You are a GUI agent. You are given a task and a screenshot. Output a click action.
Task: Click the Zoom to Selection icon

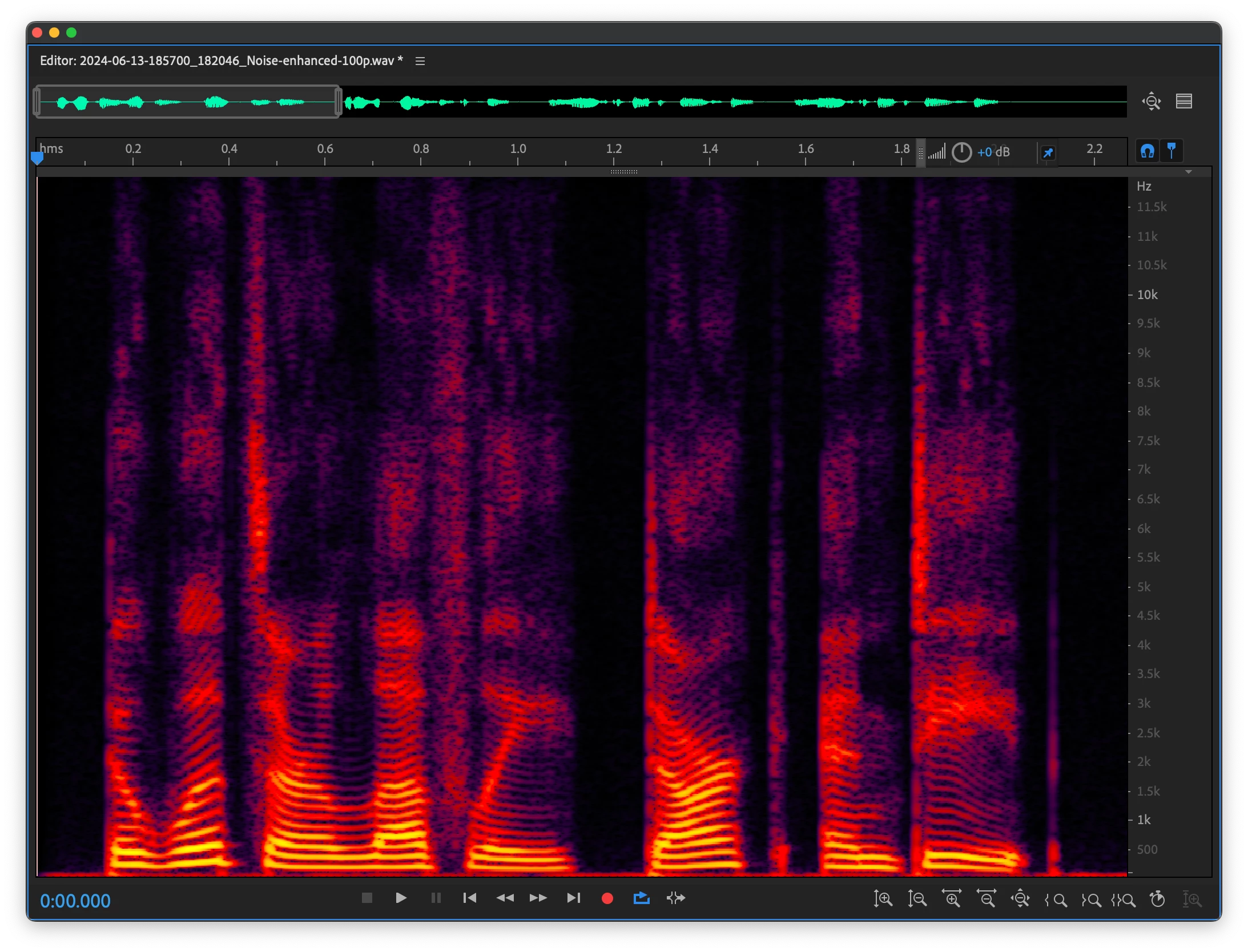[1124, 900]
